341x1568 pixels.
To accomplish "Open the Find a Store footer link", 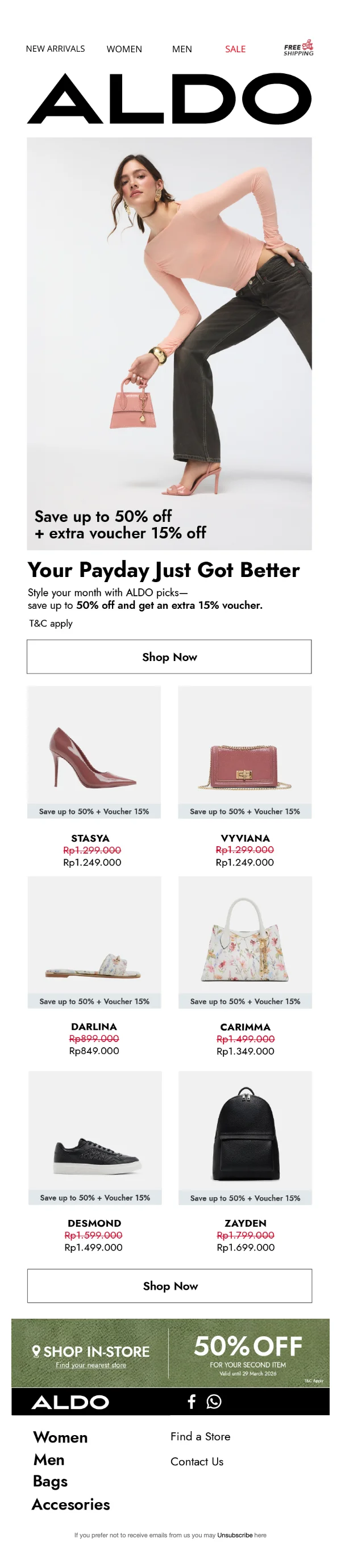I will pyautogui.click(x=200, y=1436).
